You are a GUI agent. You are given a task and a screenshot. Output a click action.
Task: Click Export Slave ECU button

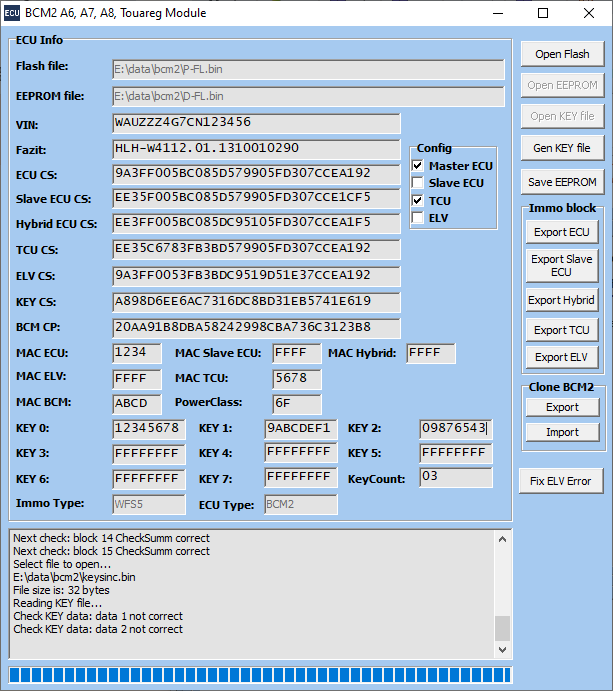562,266
